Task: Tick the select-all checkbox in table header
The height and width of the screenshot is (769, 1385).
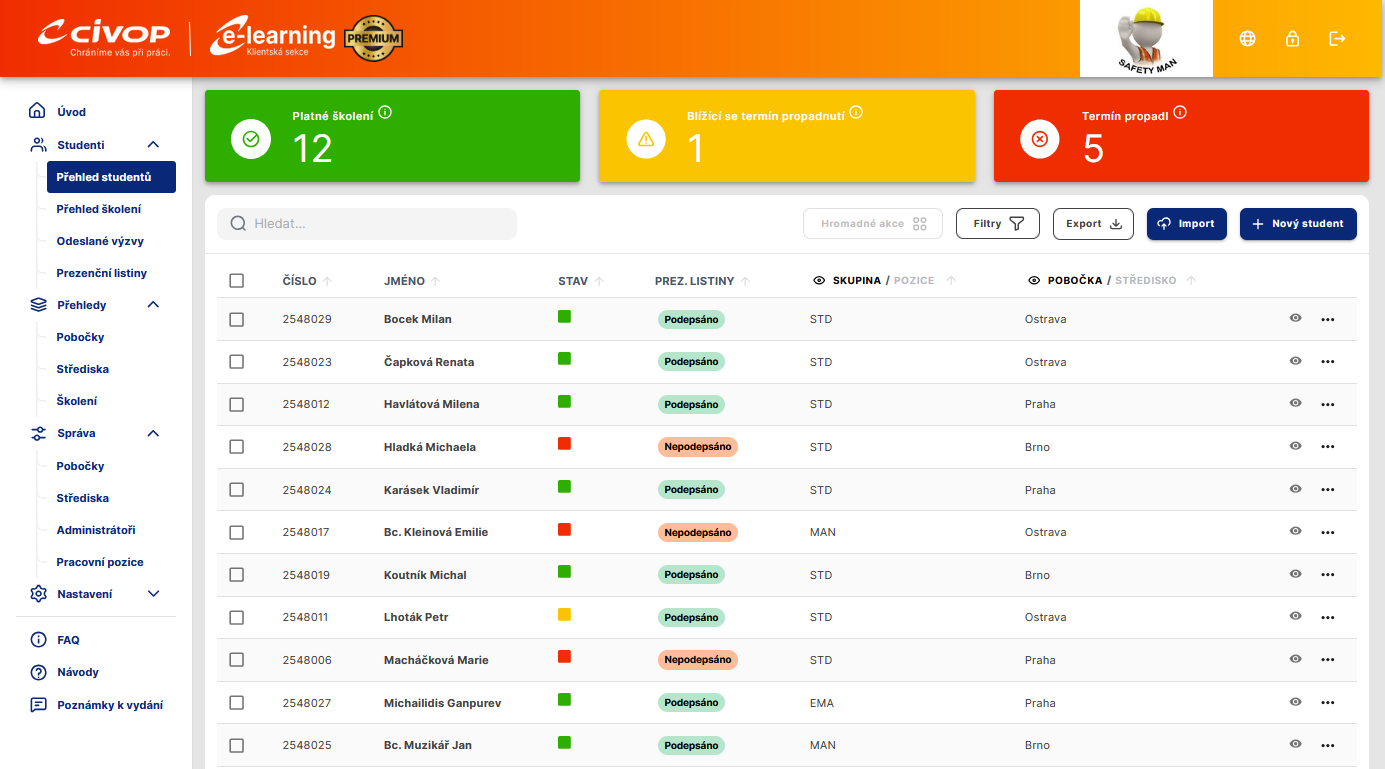Action: pyautogui.click(x=236, y=281)
